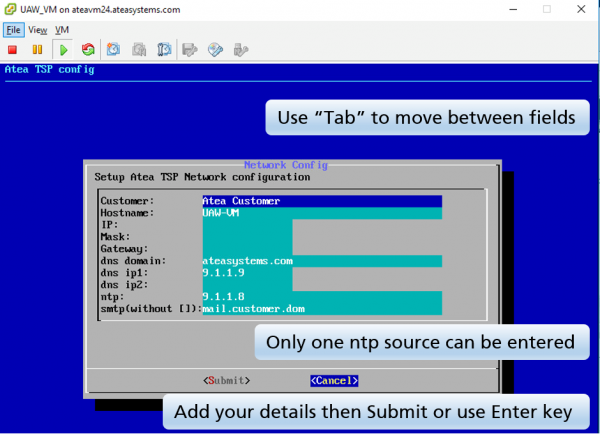
Task: Activate the Submit button
Action: coord(227,380)
